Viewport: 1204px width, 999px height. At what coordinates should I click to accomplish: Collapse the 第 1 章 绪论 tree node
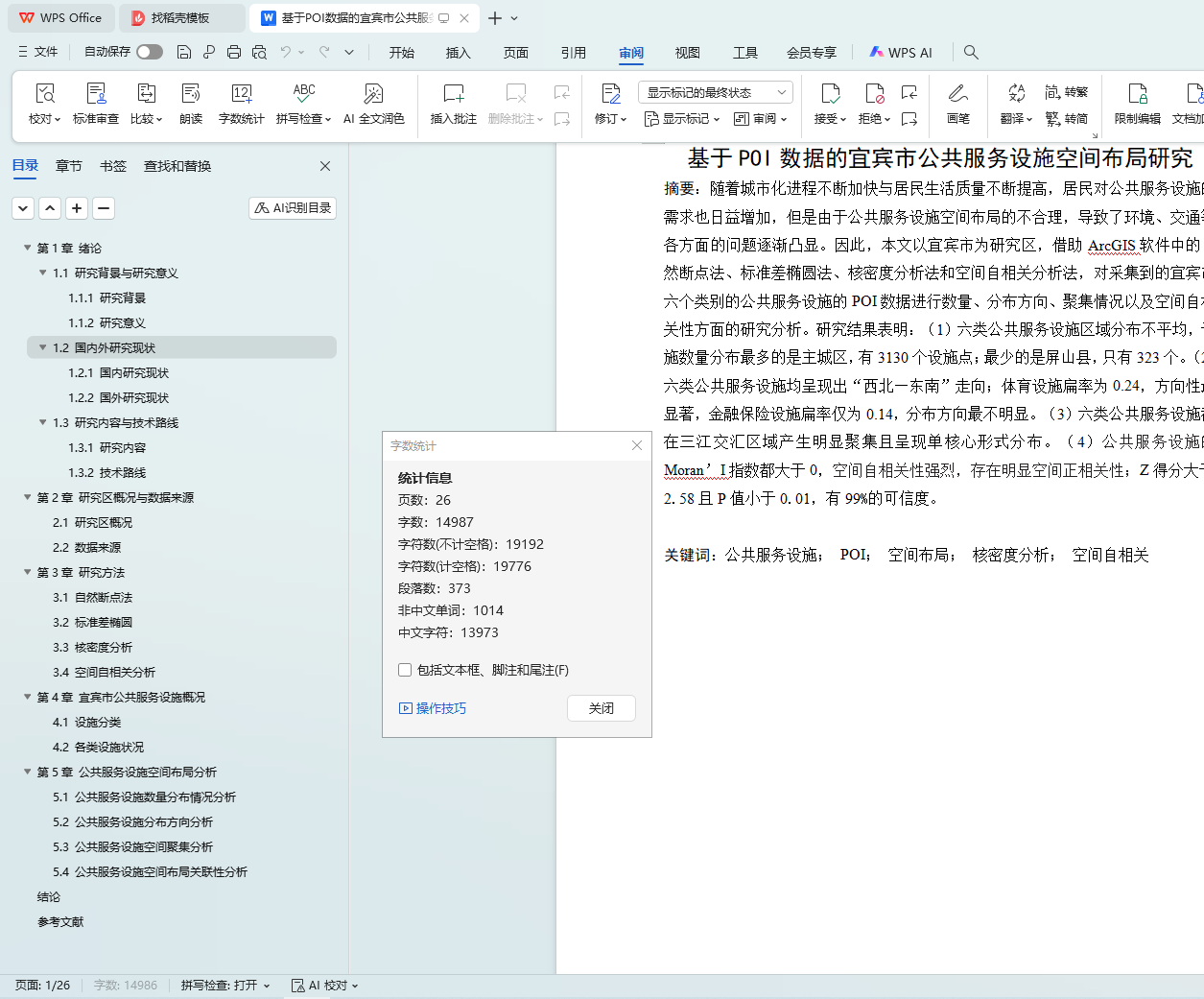(x=28, y=248)
